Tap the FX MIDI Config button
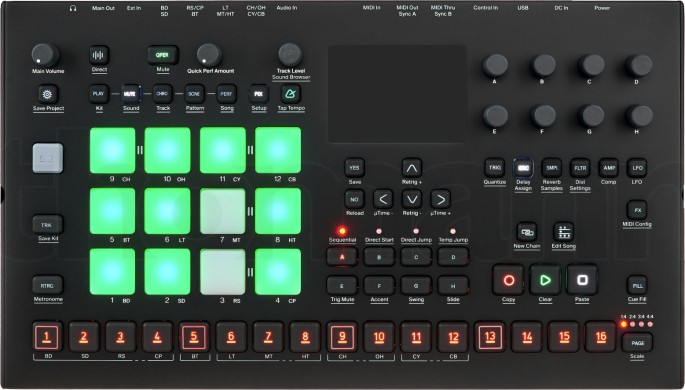 point(637,210)
